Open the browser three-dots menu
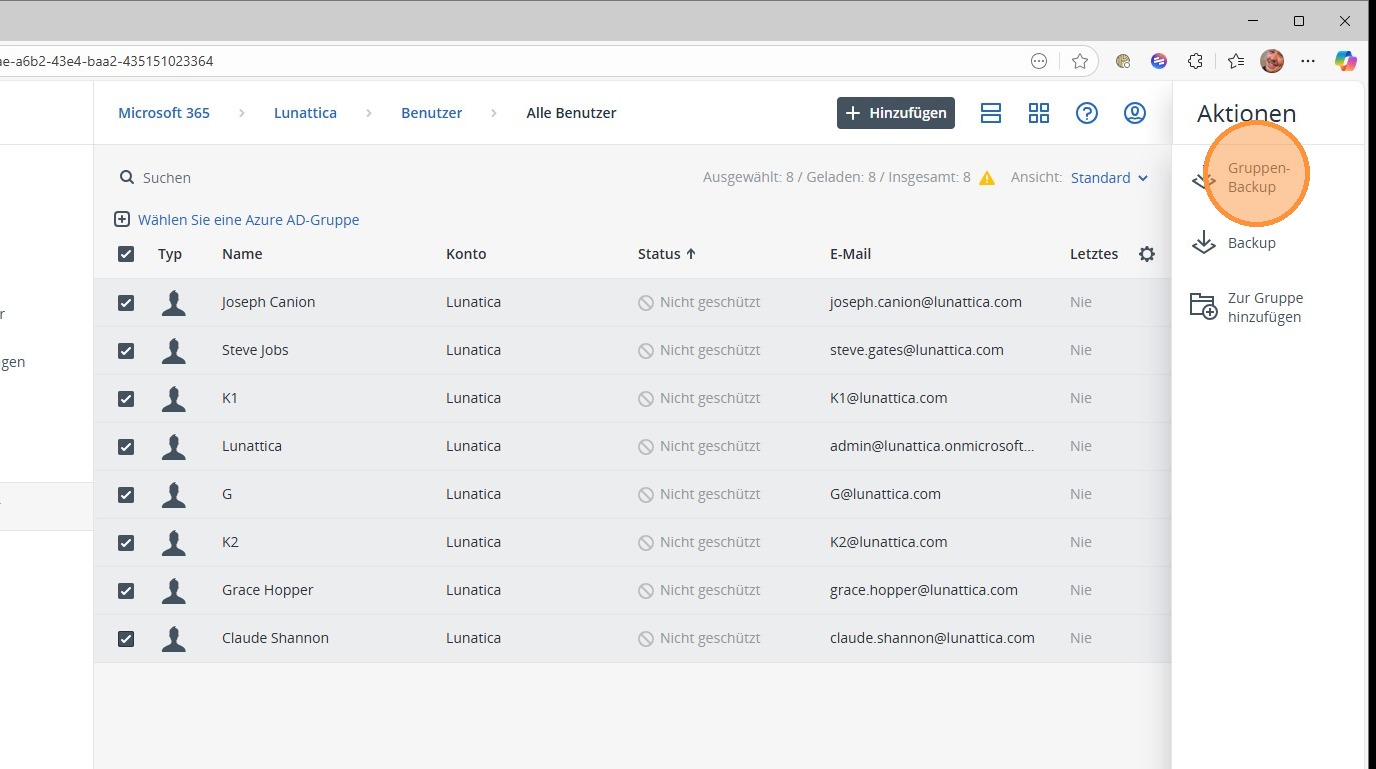1376x769 pixels. [x=1308, y=61]
